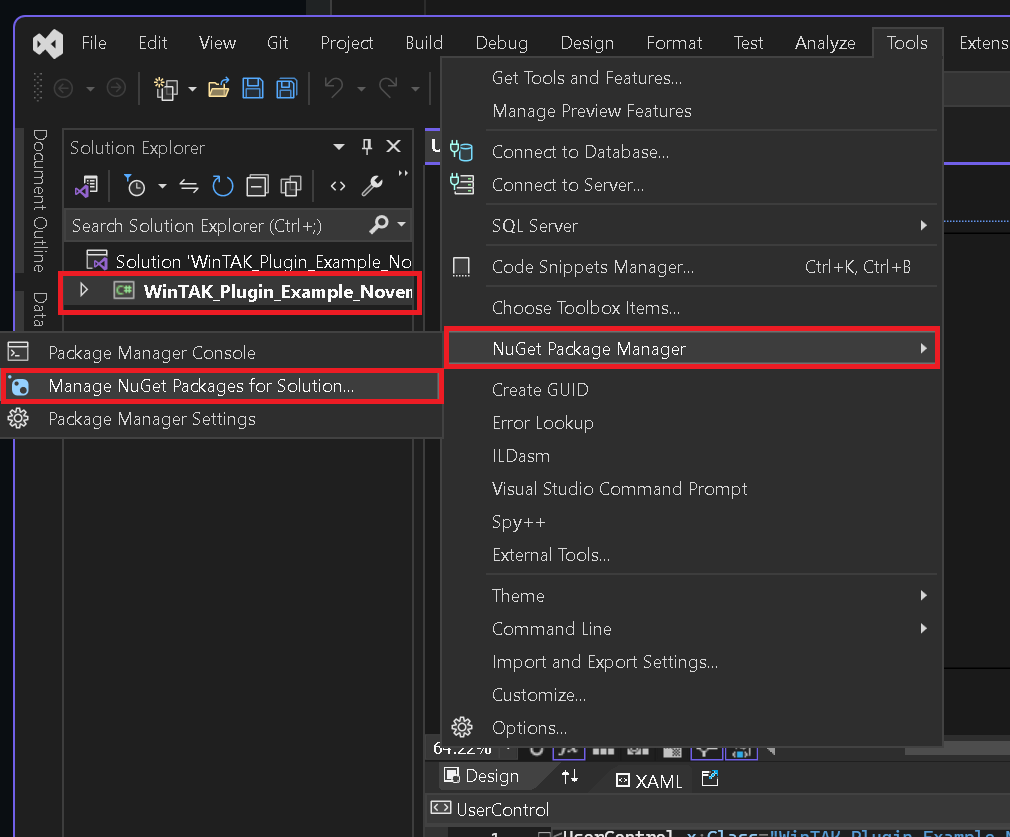The height and width of the screenshot is (837, 1010).
Task: Click the Options gear icon in Tools menu
Action: pyautogui.click(x=461, y=727)
